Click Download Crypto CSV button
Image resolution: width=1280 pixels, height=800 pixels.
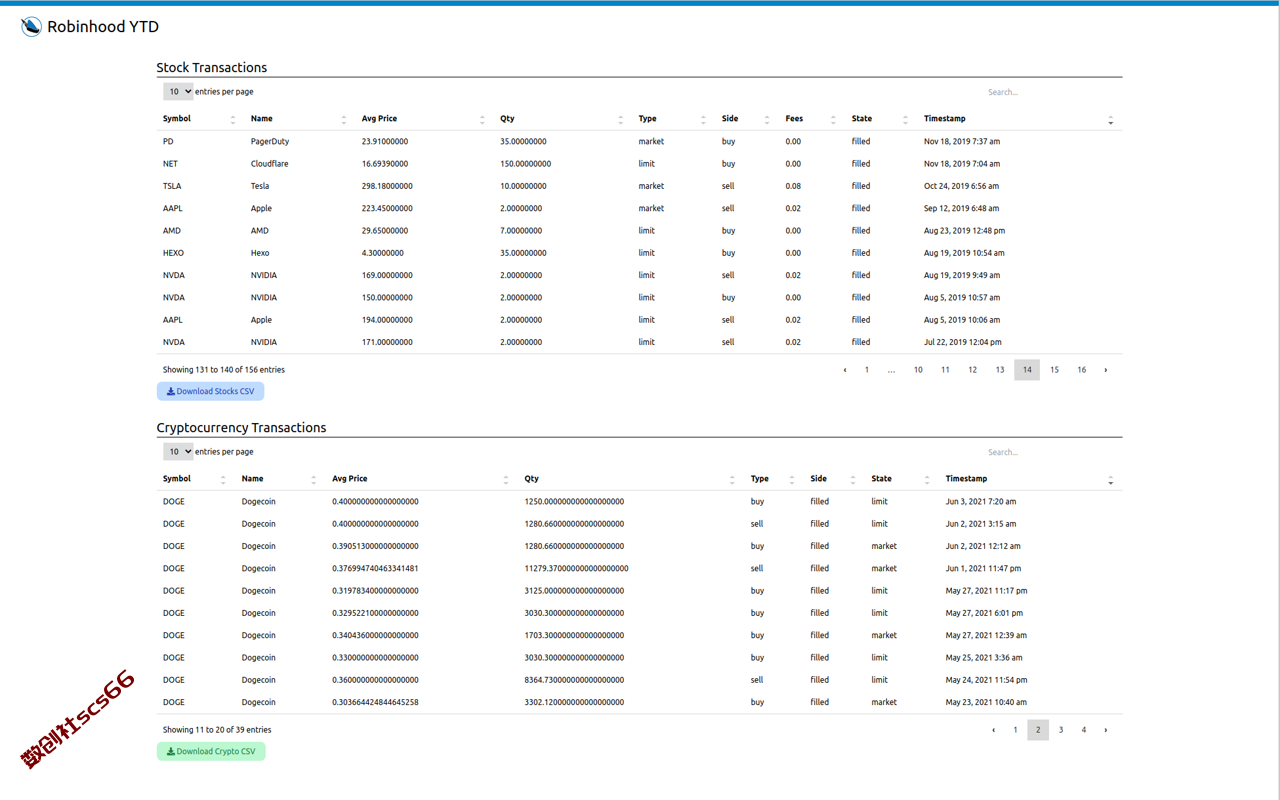211,752
